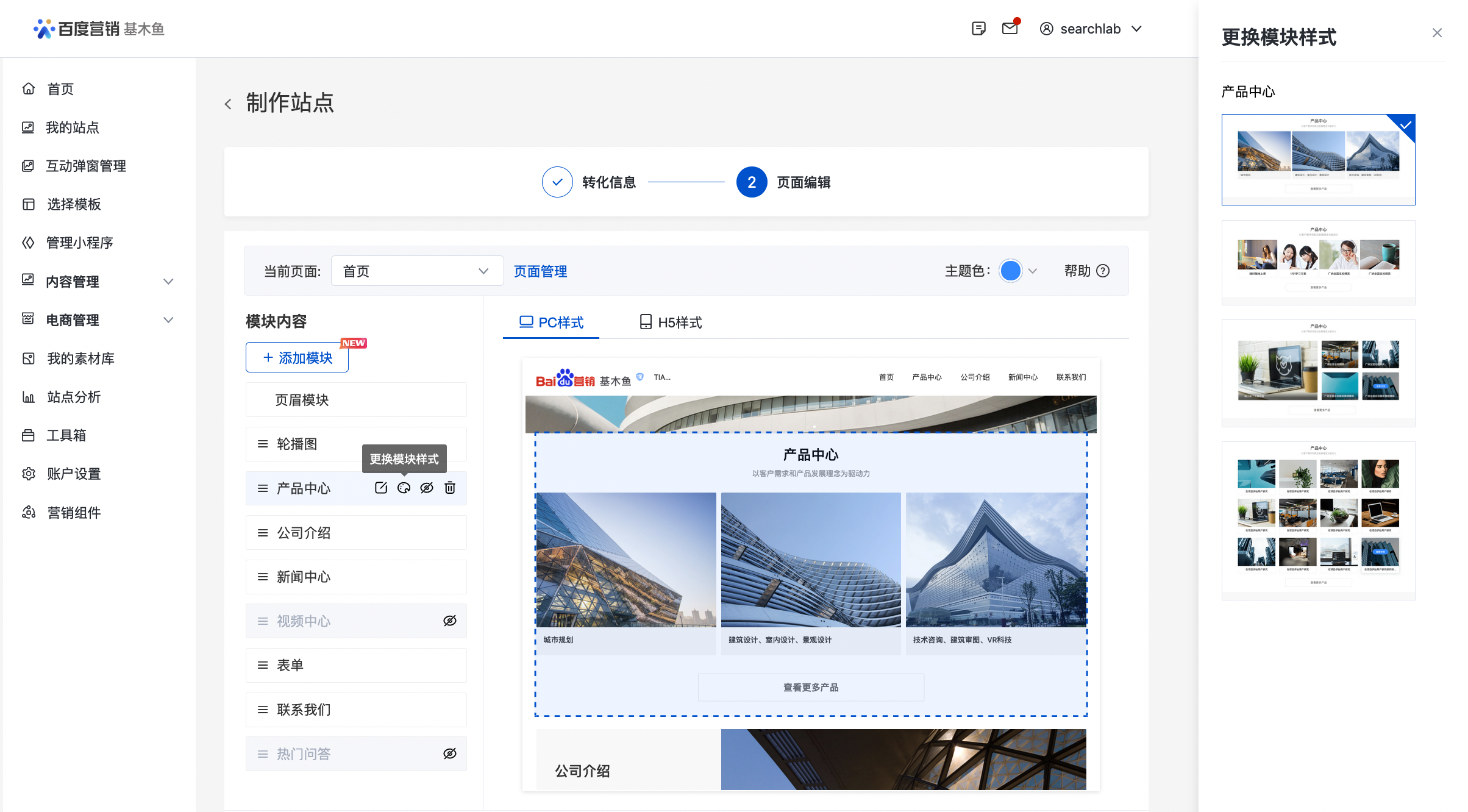Click the 添加模块 button
This screenshot has height=812, width=1468.
[x=297, y=357]
